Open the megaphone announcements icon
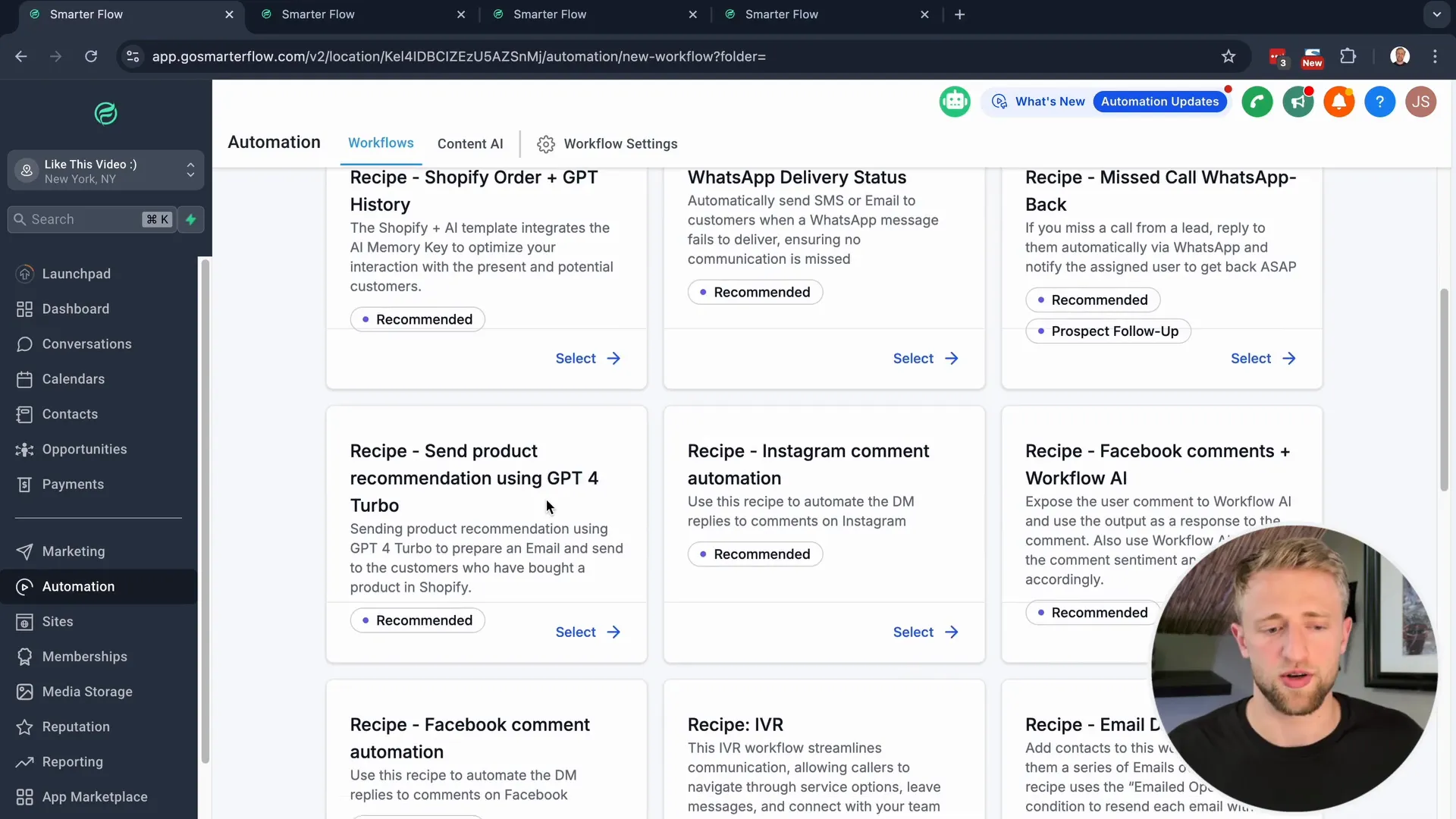The width and height of the screenshot is (1456, 819). click(x=1298, y=102)
